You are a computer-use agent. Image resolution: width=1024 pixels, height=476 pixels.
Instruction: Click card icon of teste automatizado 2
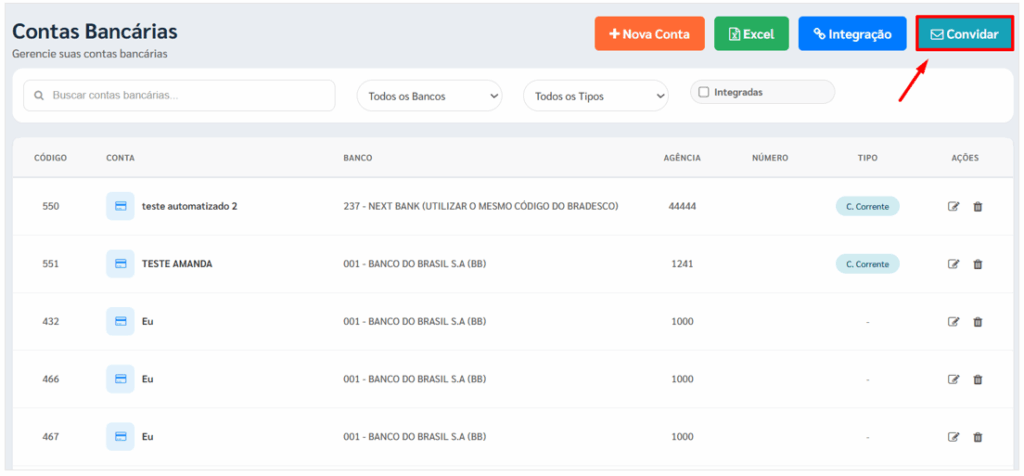click(x=120, y=206)
